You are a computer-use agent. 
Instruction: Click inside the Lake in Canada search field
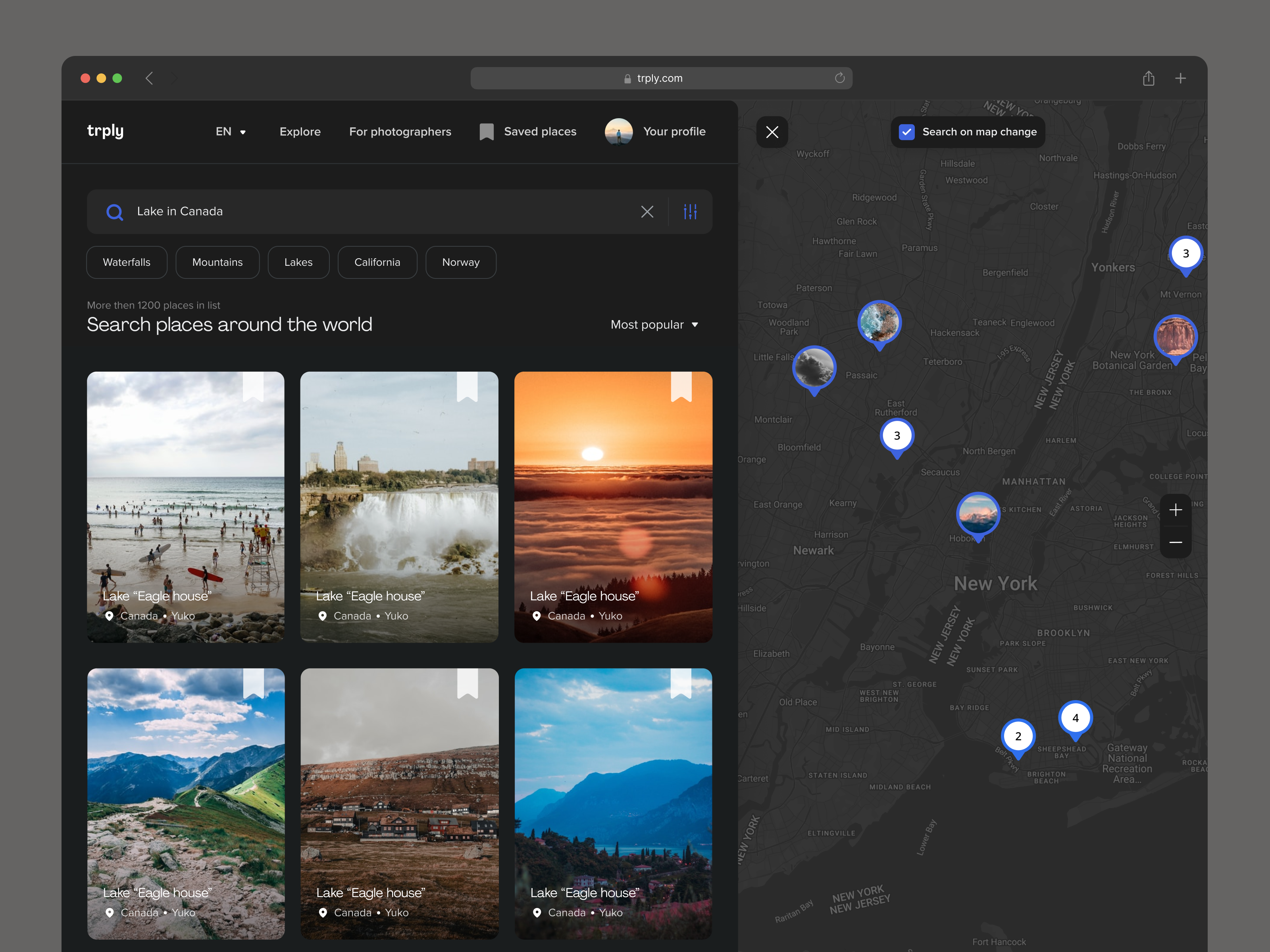(x=344, y=211)
